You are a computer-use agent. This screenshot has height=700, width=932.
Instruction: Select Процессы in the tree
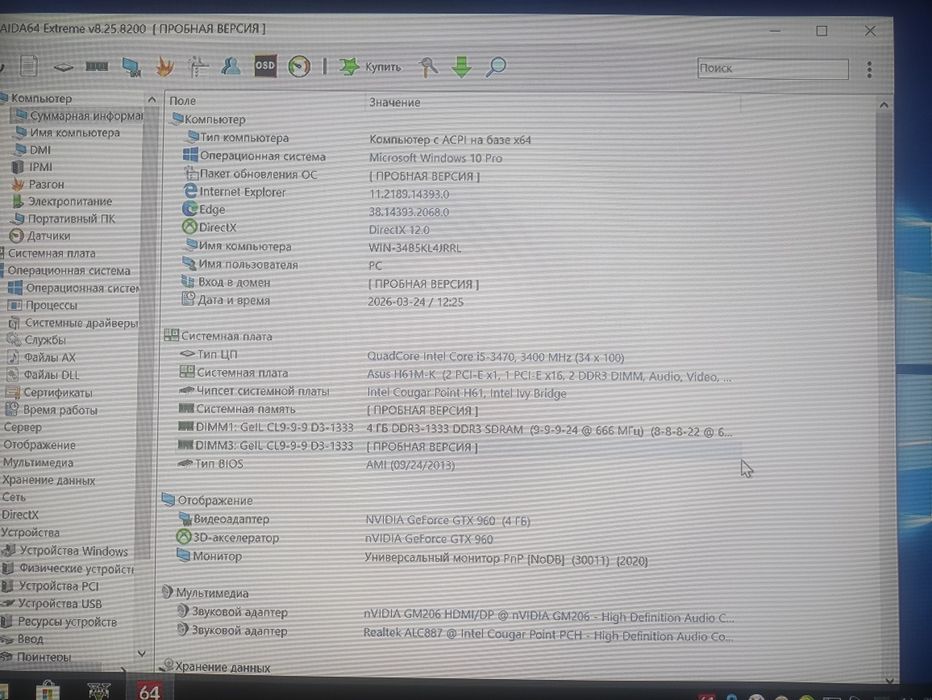click(x=43, y=305)
